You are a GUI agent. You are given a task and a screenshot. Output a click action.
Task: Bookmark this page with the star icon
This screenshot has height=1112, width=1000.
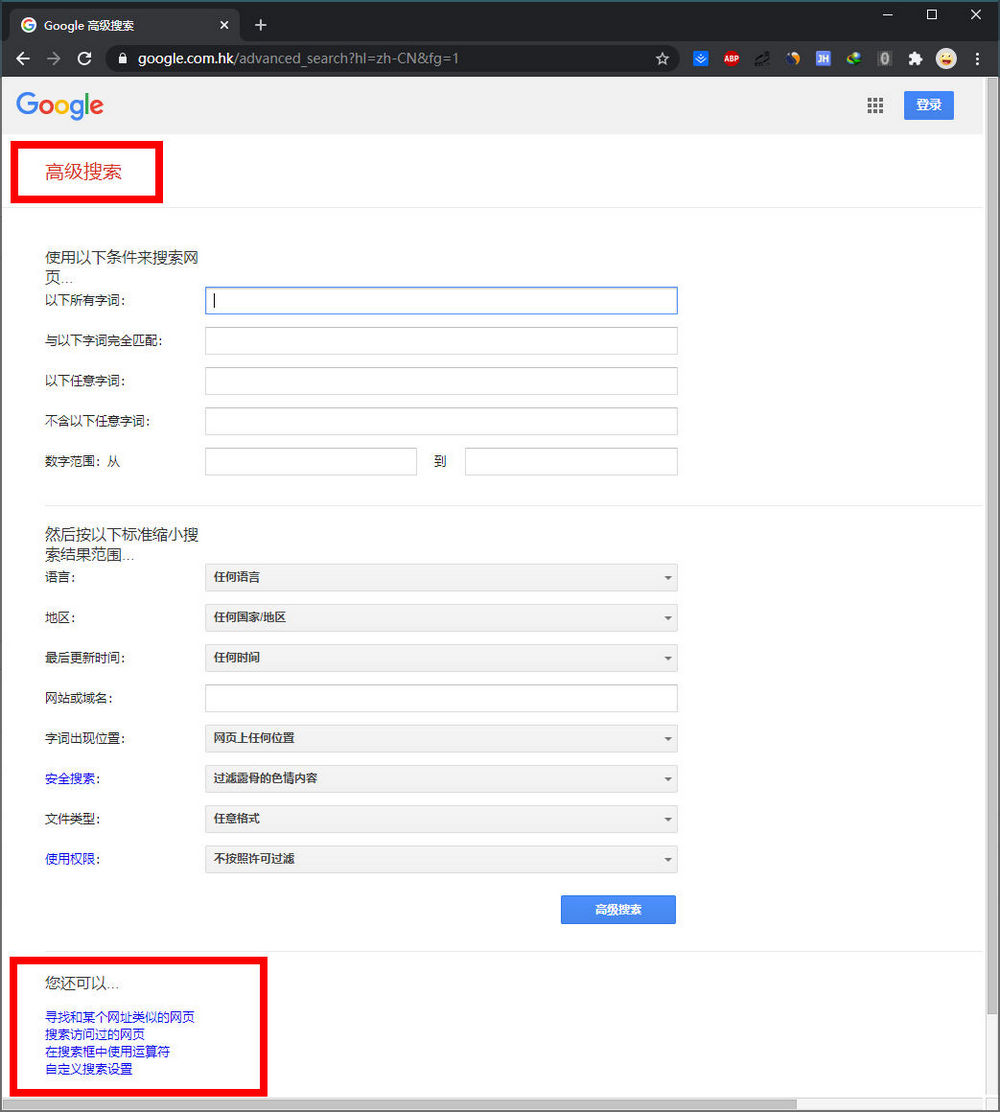tap(662, 59)
